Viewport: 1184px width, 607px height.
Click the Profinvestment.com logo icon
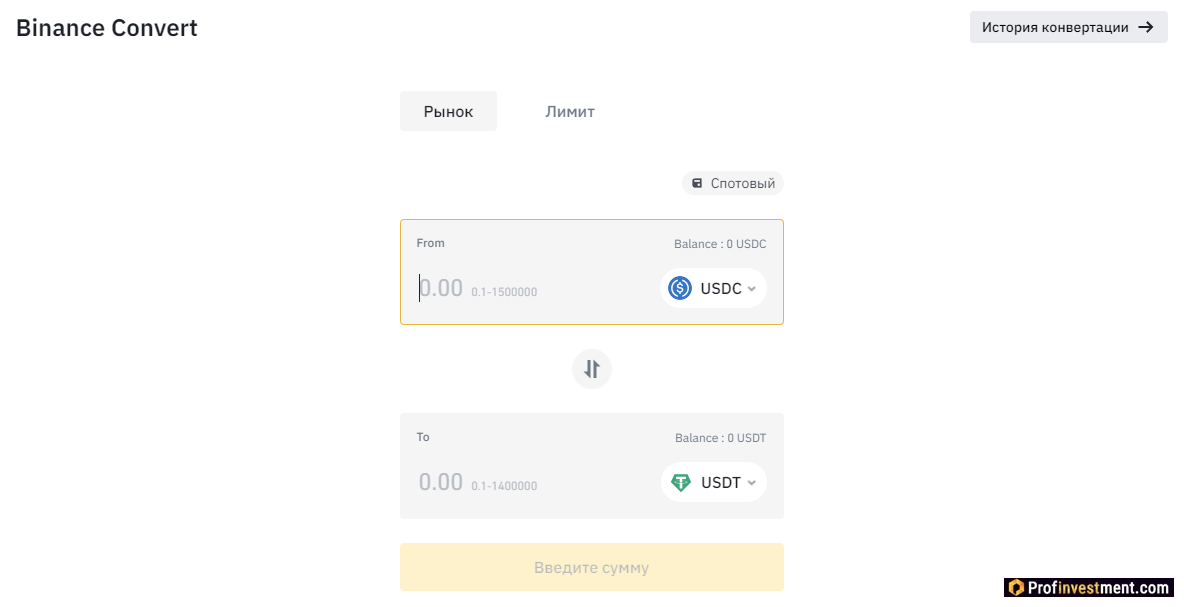1016,587
